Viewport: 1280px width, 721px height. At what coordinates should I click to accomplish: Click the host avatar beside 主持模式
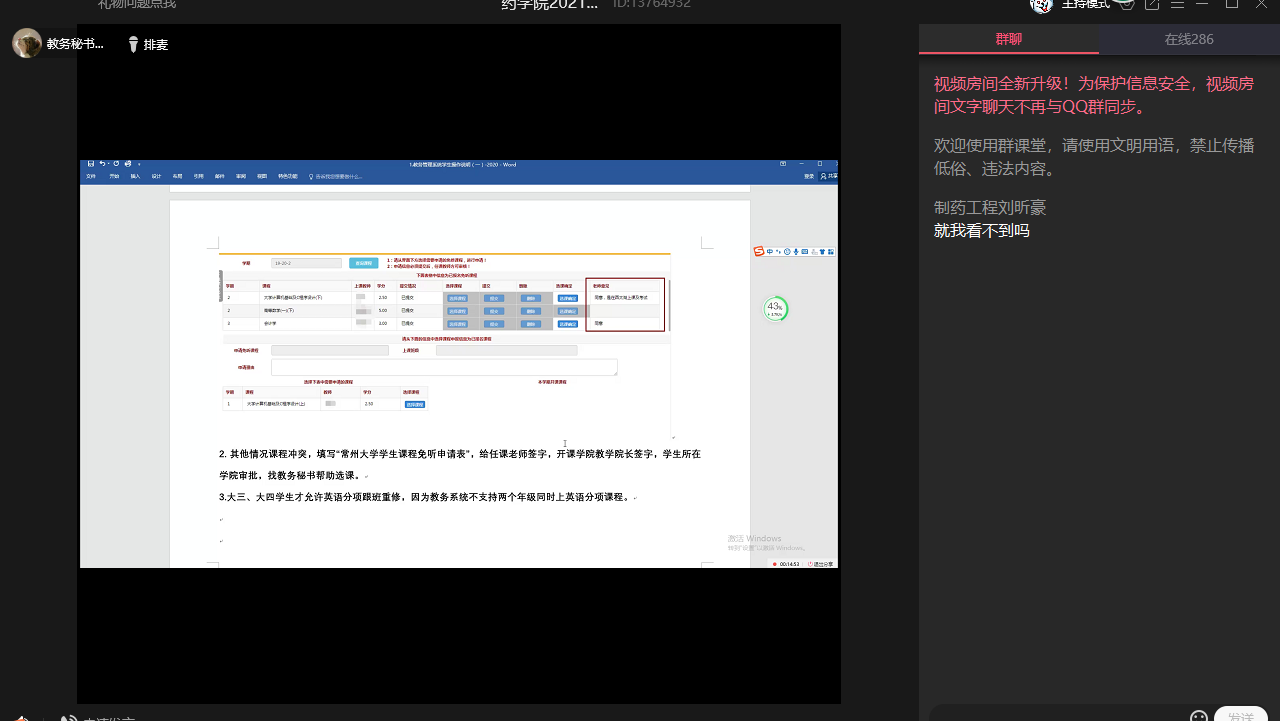[x=1042, y=4]
